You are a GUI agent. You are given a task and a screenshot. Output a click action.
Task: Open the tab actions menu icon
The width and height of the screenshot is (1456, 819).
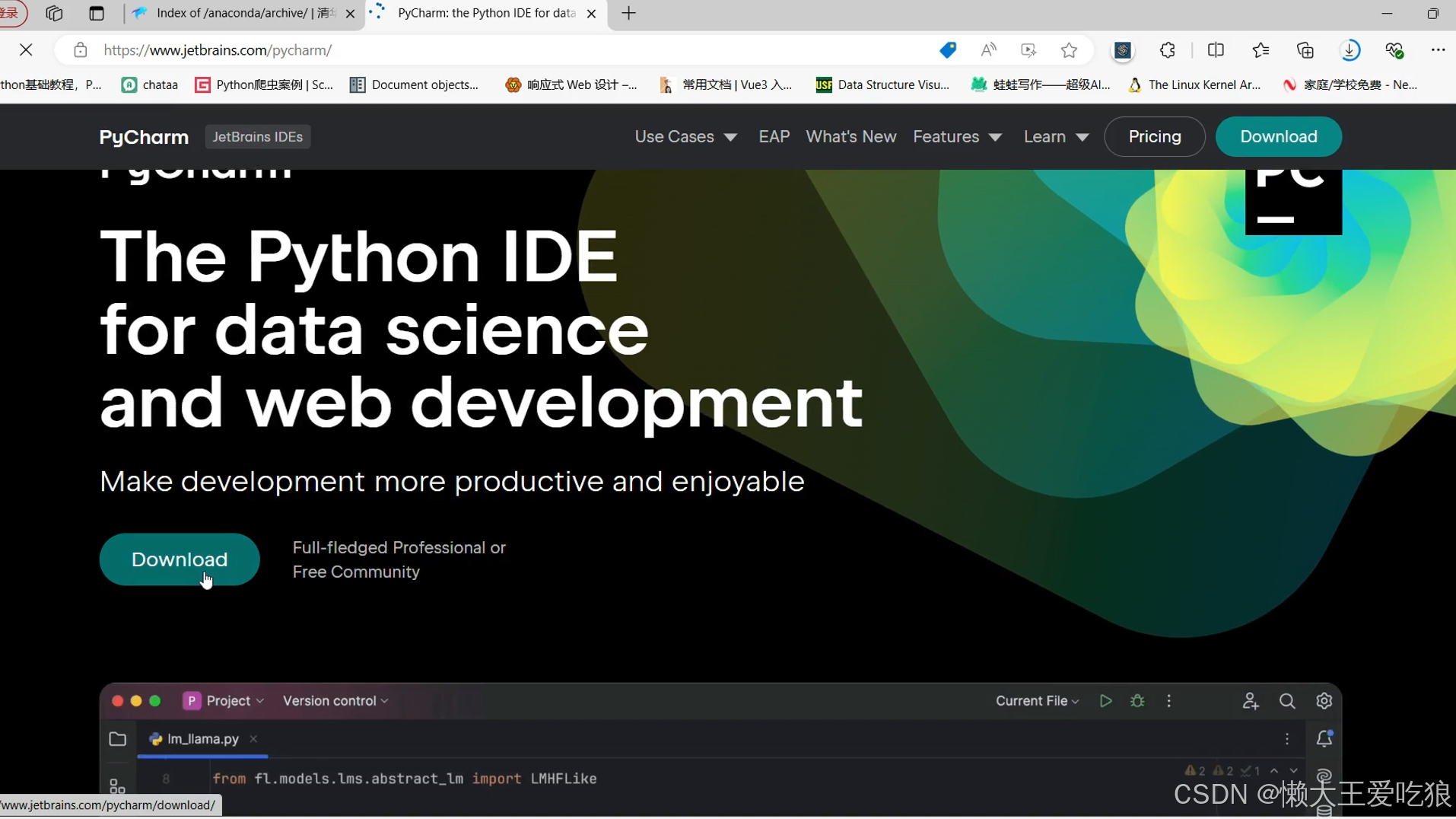(96, 13)
